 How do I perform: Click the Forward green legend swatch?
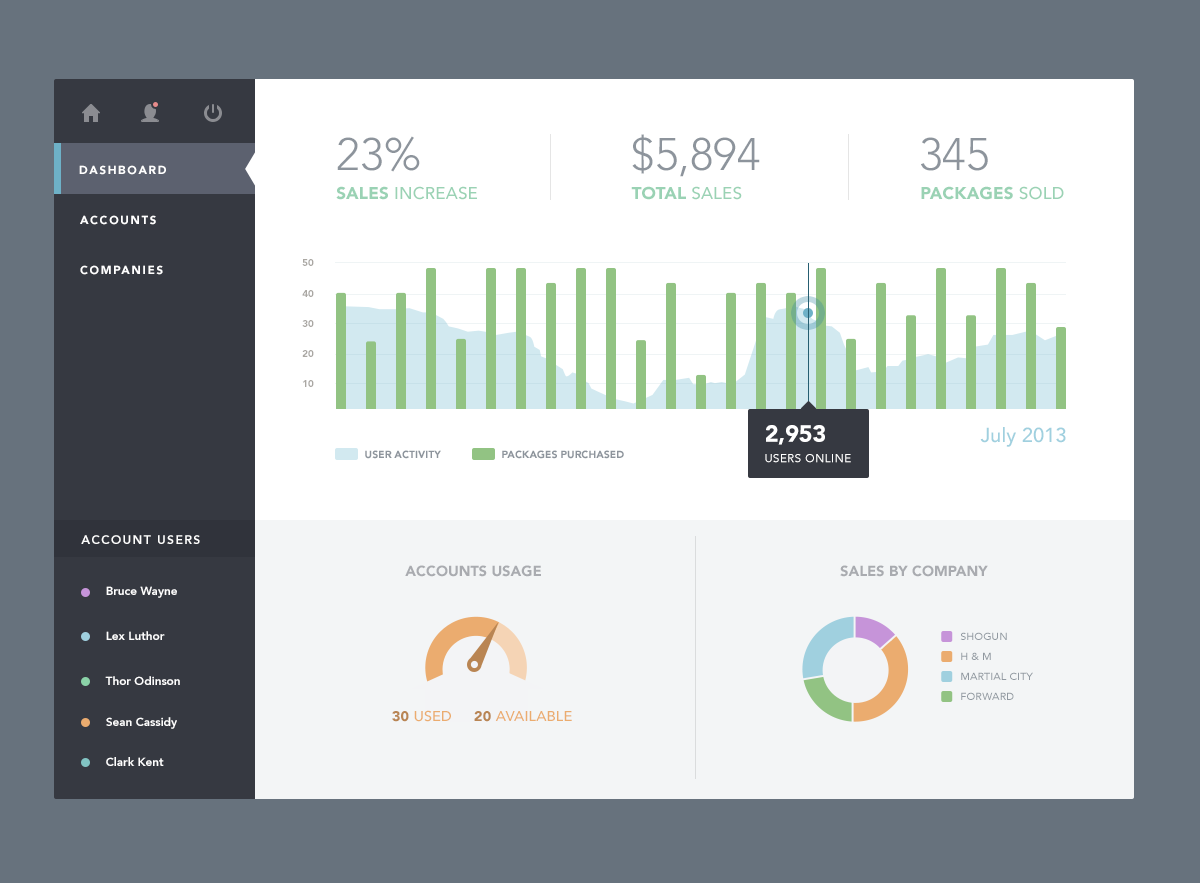(947, 696)
